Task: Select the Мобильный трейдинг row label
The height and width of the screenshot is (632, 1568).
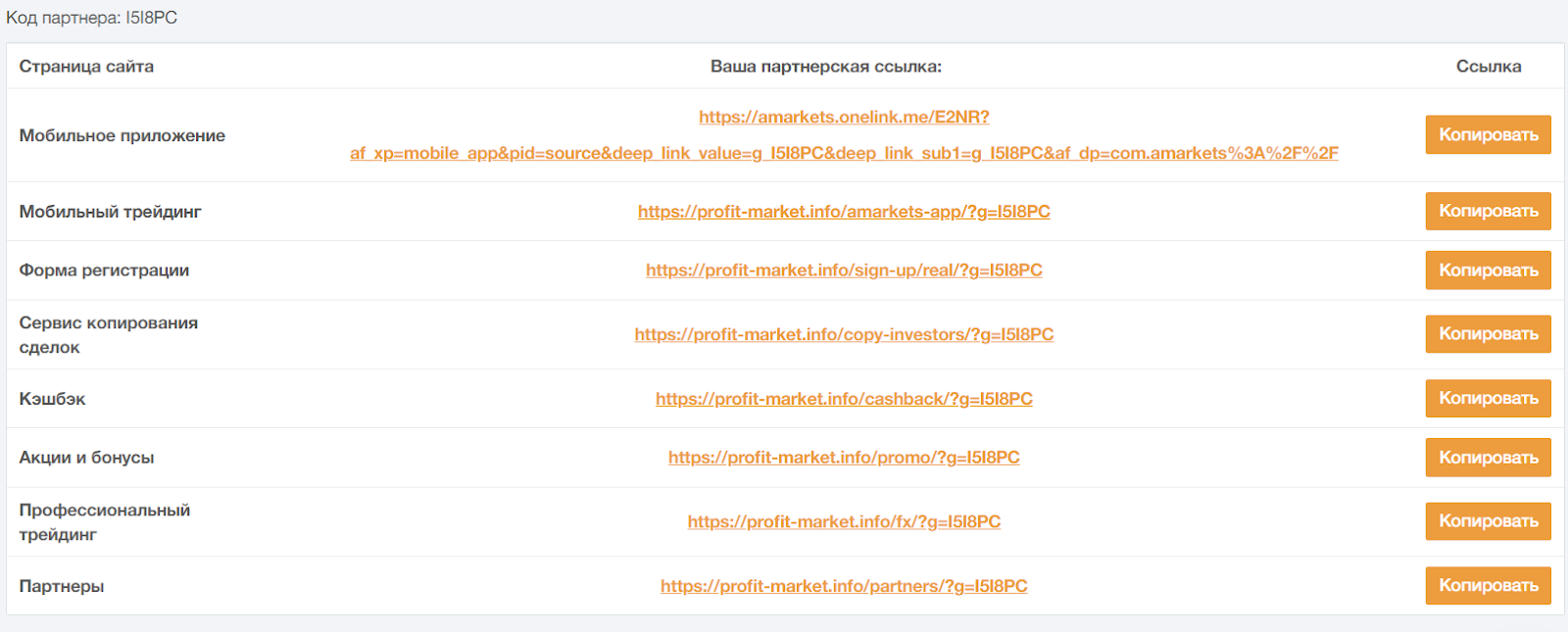Action: 111,212
